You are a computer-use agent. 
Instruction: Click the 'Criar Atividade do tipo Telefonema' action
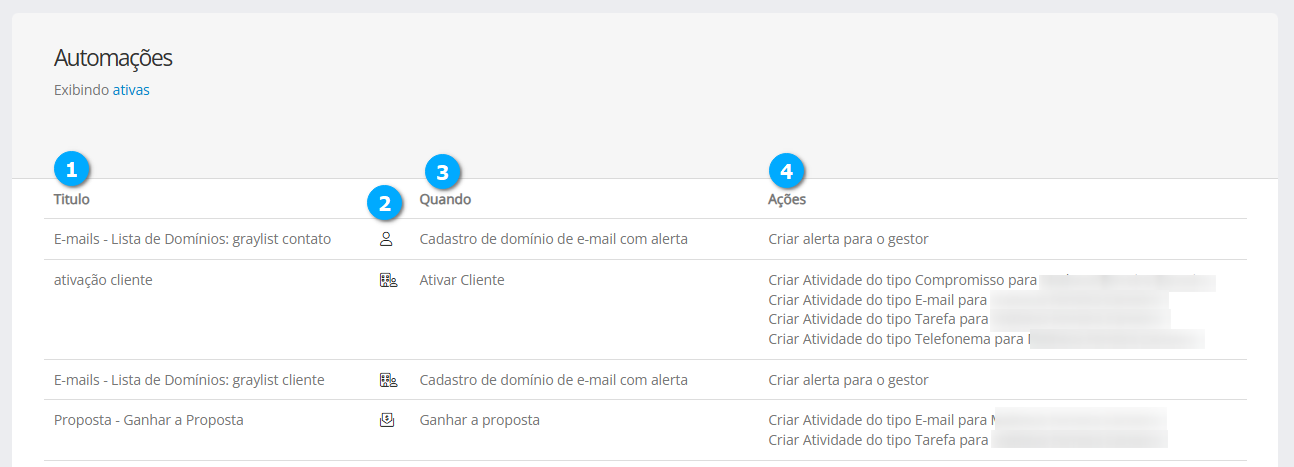[895, 339]
